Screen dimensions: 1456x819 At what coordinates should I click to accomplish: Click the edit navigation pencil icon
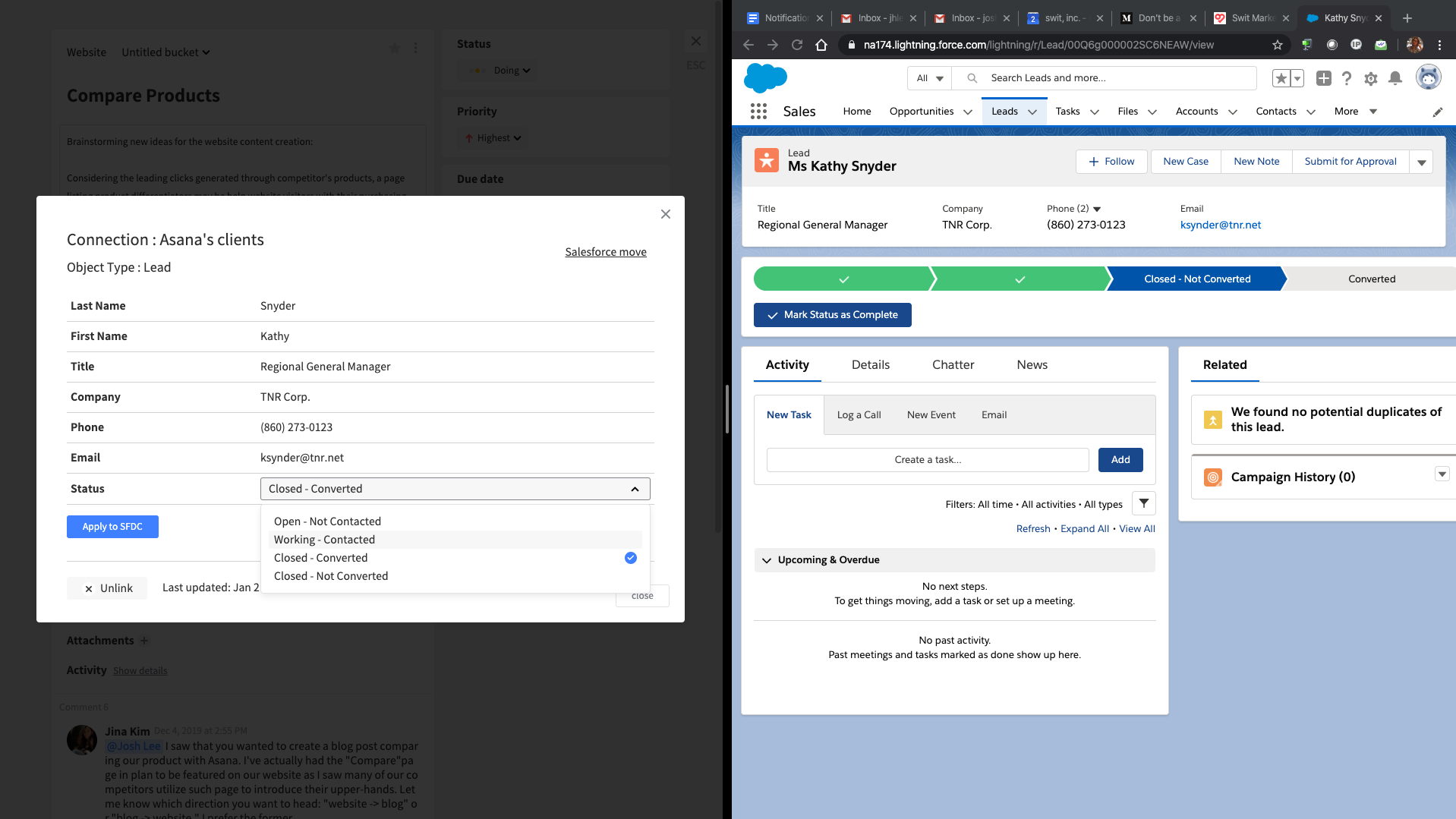pyautogui.click(x=1437, y=112)
